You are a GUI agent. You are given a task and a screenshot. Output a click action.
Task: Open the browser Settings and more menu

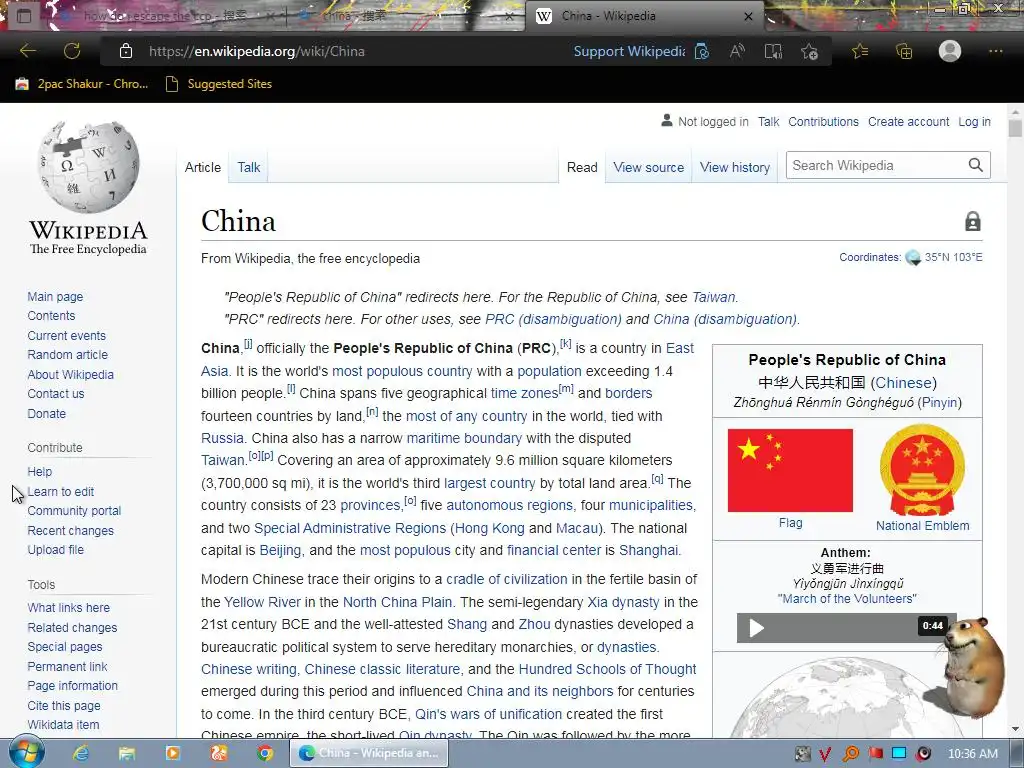coord(995,51)
